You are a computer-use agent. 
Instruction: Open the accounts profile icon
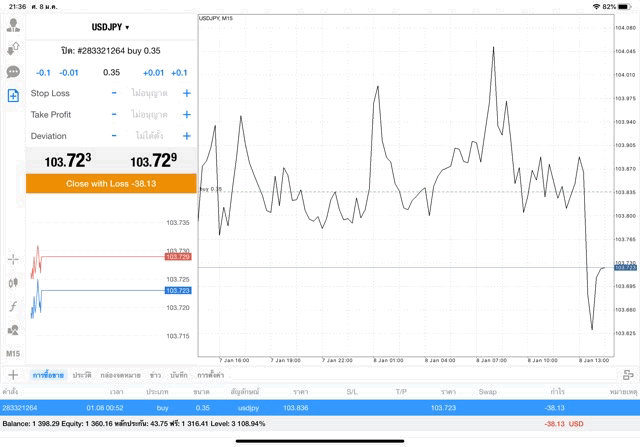13,25
